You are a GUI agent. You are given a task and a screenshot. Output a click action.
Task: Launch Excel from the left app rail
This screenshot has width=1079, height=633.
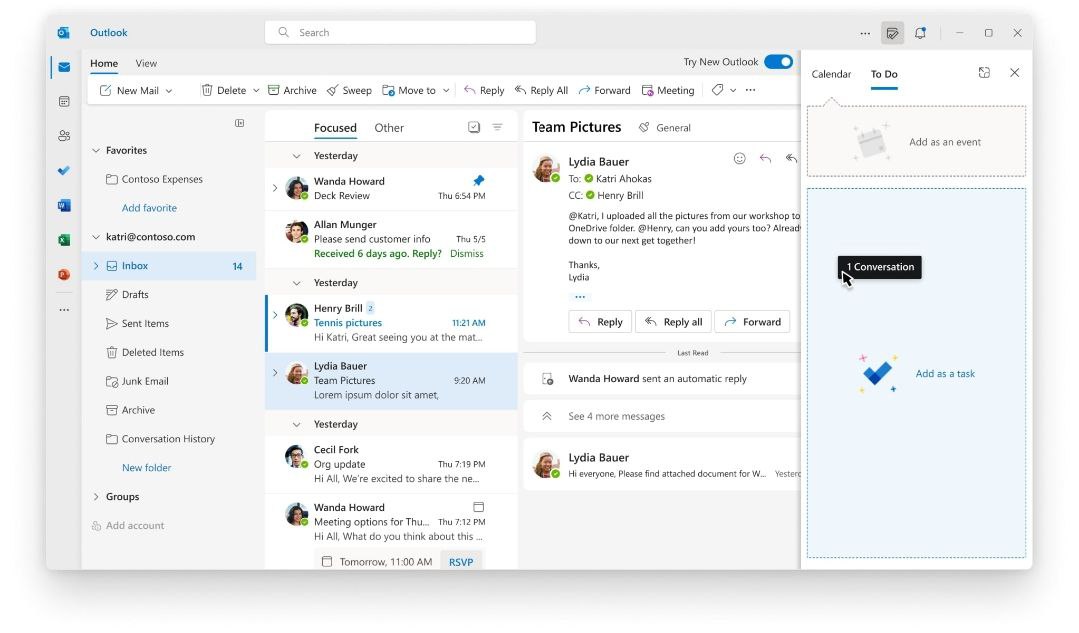point(64,239)
